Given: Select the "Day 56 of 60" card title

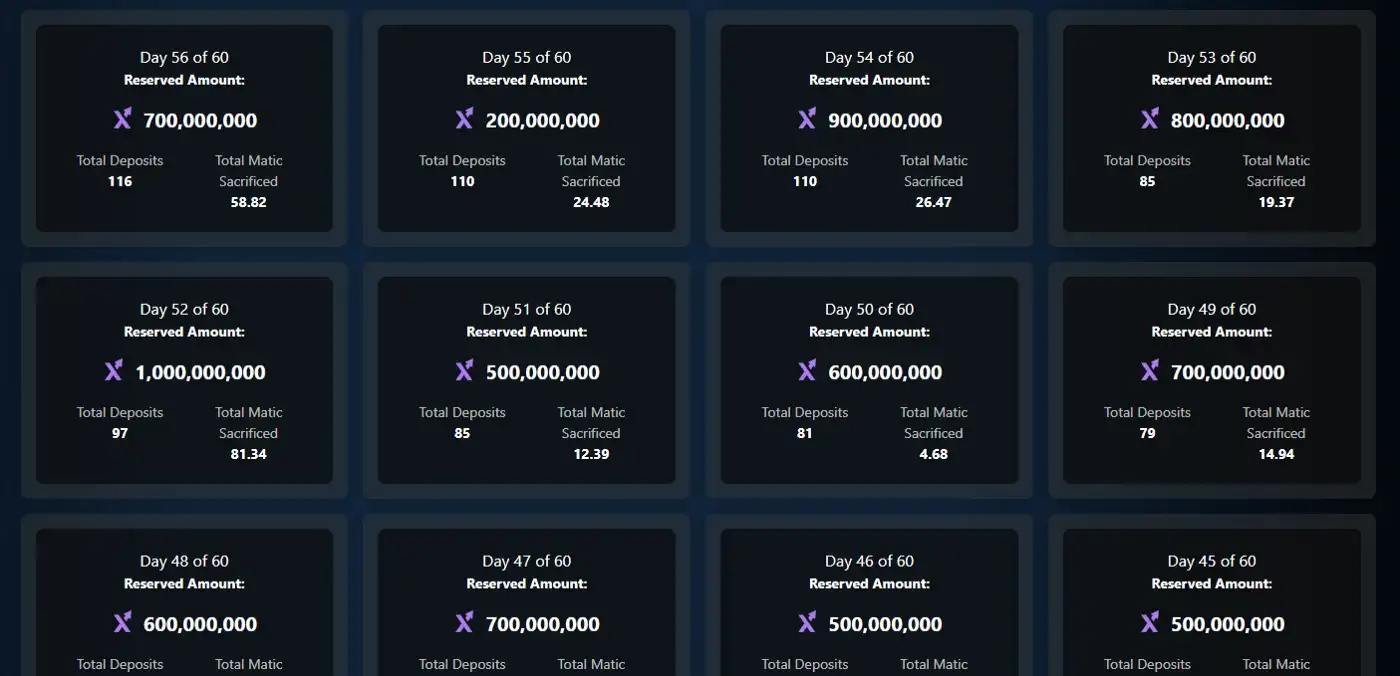Looking at the screenshot, I should [x=184, y=58].
